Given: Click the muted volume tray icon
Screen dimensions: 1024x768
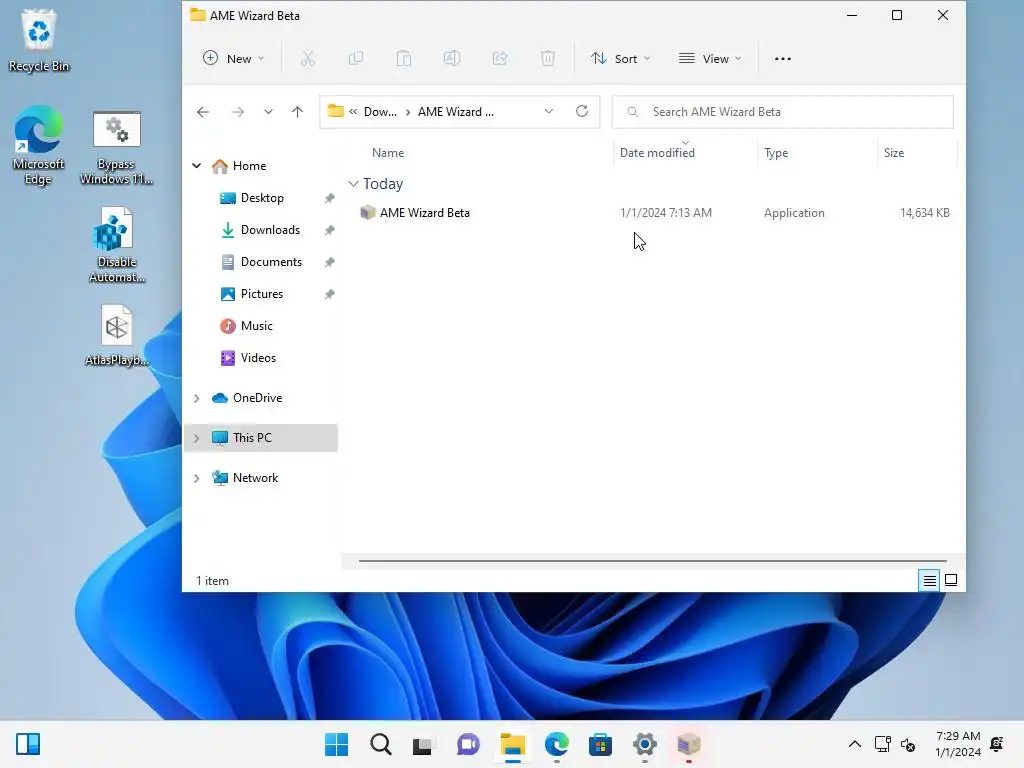Looking at the screenshot, I should click(908, 744).
